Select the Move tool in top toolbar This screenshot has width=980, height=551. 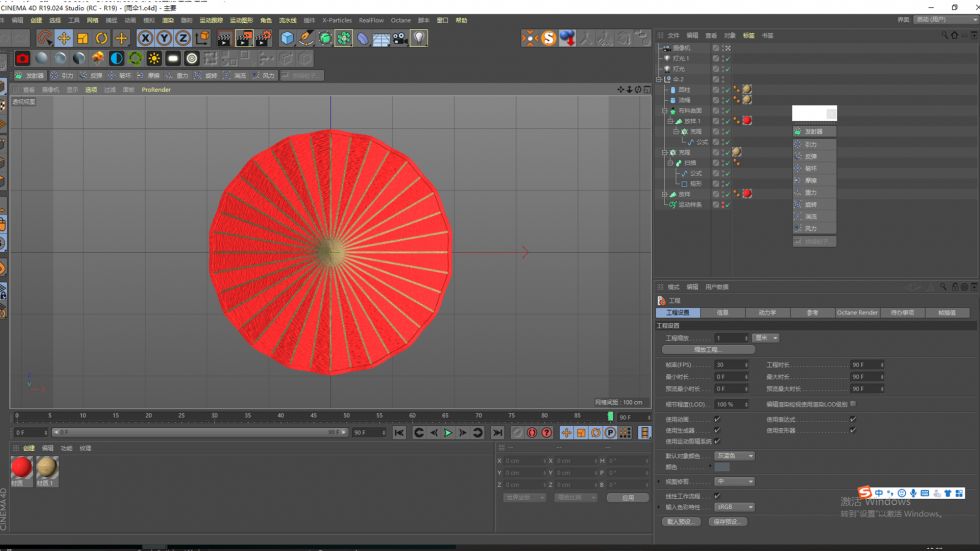pos(64,38)
